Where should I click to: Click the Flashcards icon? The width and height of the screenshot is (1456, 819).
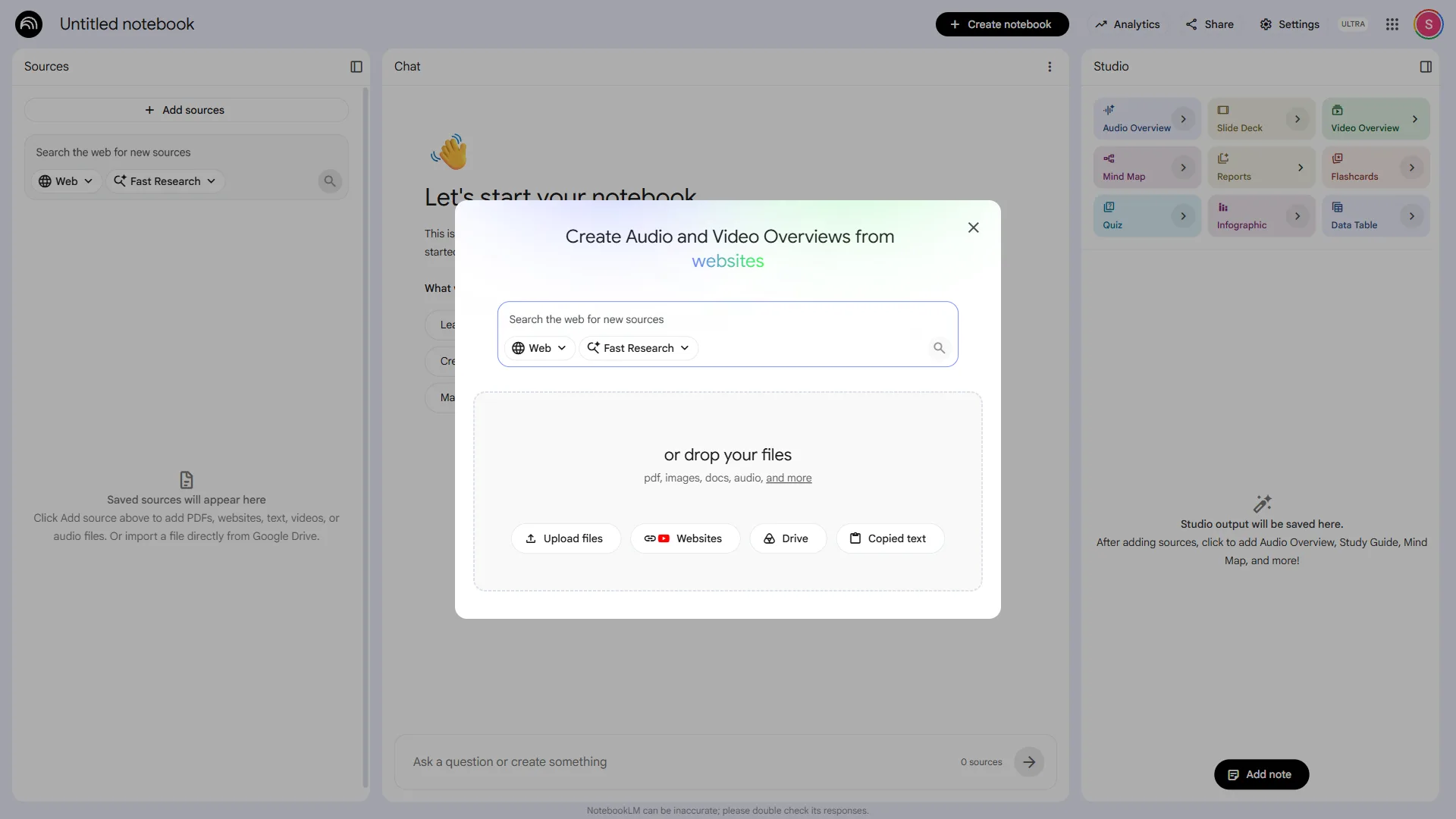1337,158
